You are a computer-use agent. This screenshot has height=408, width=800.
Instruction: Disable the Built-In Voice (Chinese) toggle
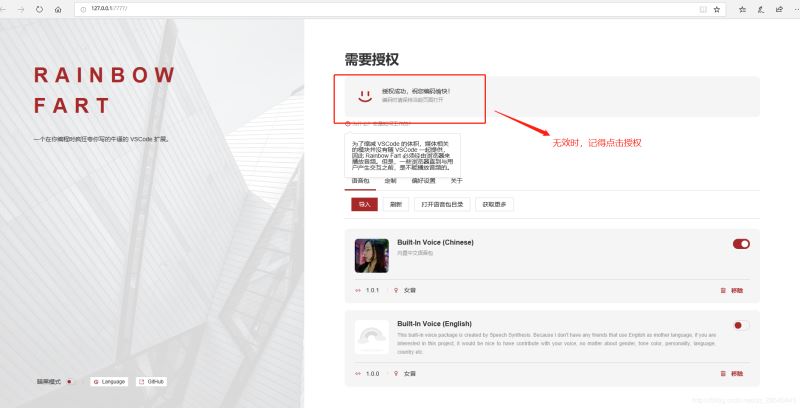click(741, 243)
